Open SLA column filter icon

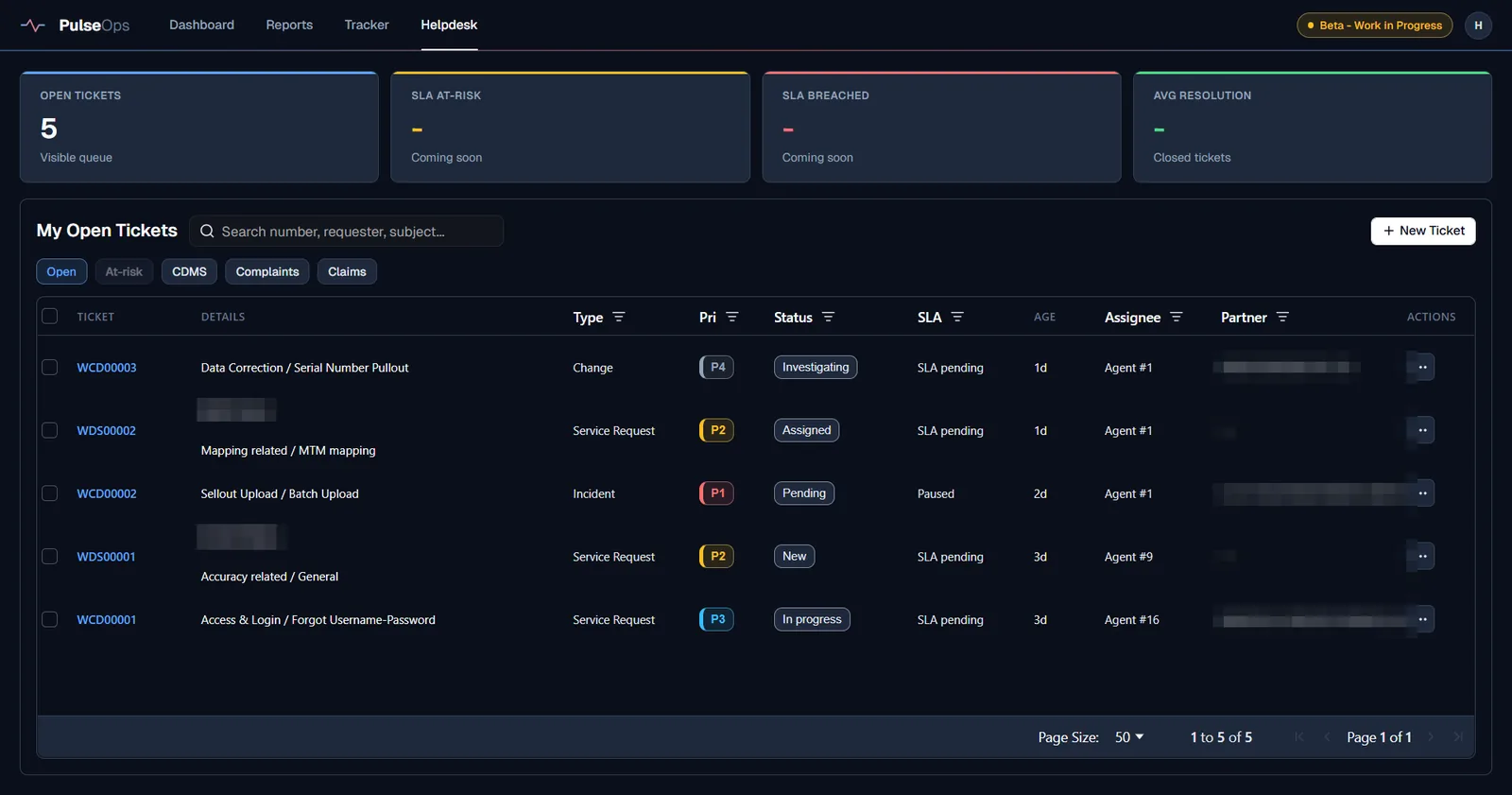(x=957, y=317)
